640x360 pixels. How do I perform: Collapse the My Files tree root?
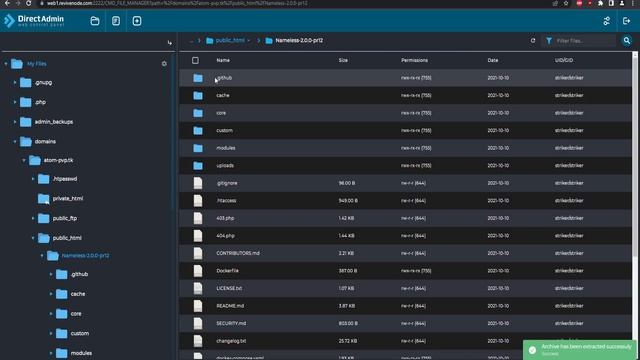[6, 64]
